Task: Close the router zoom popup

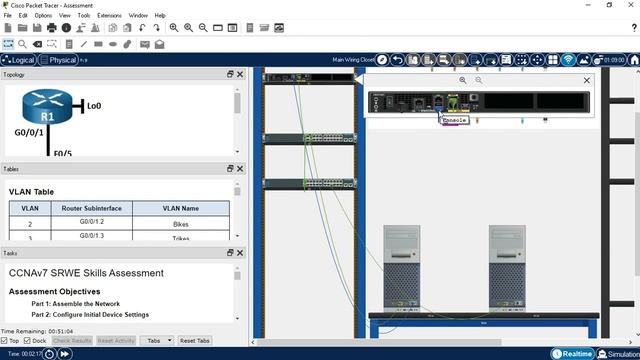Action: click(x=587, y=80)
